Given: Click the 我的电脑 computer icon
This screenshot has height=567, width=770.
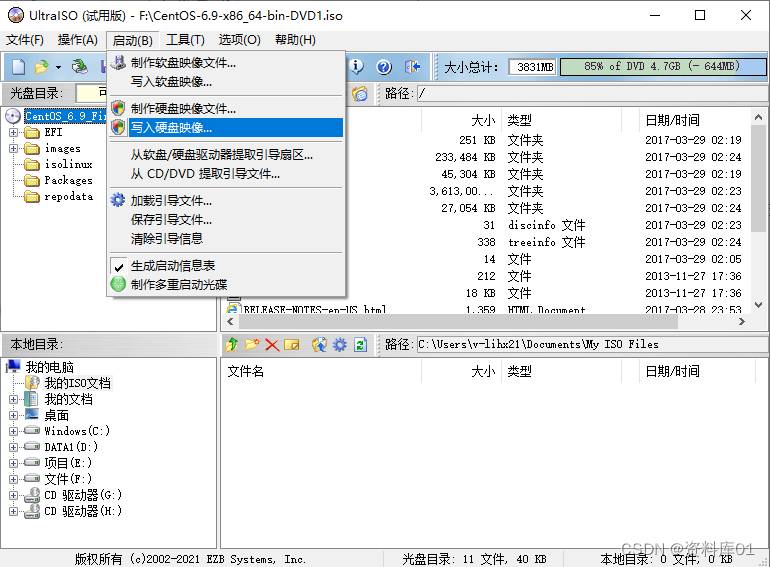Looking at the screenshot, I should pyautogui.click(x=13, y=366).
